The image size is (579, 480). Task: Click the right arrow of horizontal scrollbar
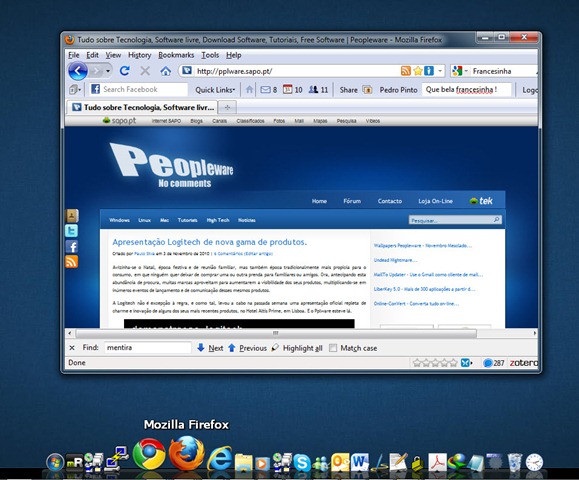(x=534, y=333)
